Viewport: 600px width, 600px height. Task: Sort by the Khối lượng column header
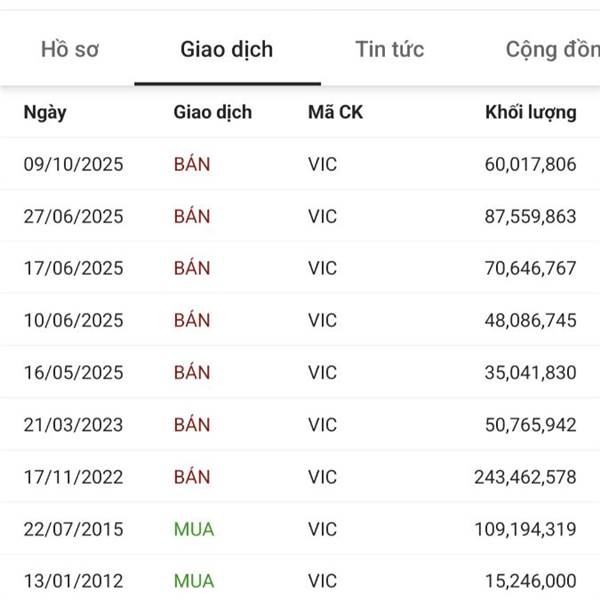coord(531,112)
